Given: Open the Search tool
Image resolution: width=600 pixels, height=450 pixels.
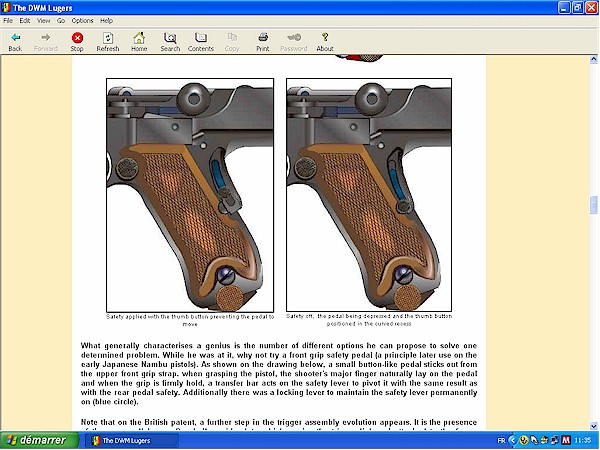Looking at the screenshot, I should [170, 42].
